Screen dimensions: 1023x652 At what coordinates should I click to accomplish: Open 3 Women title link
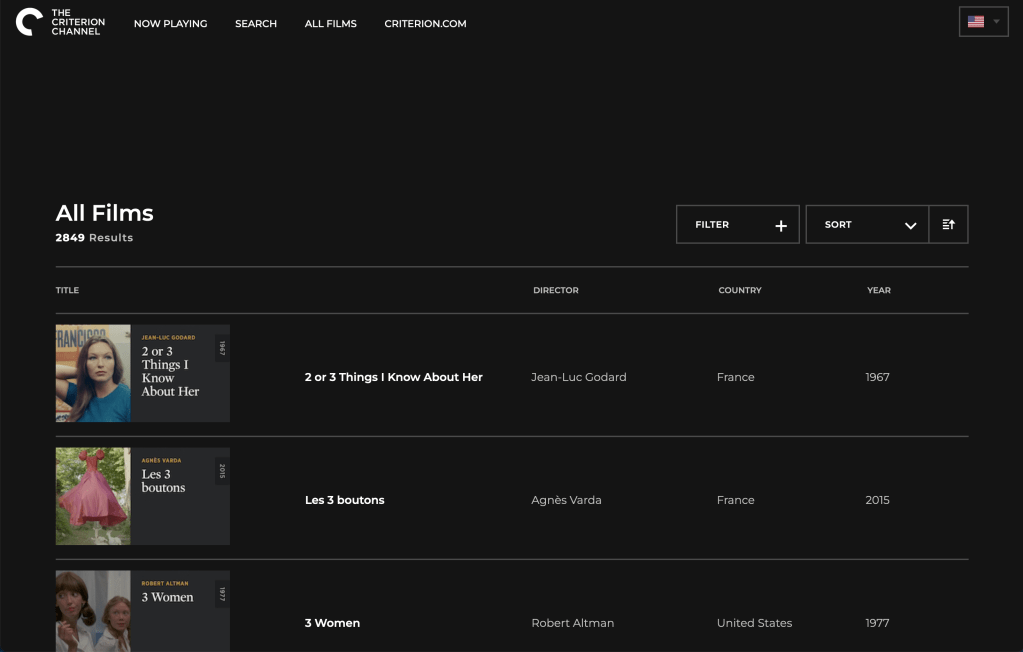click(x=332, y=623)
